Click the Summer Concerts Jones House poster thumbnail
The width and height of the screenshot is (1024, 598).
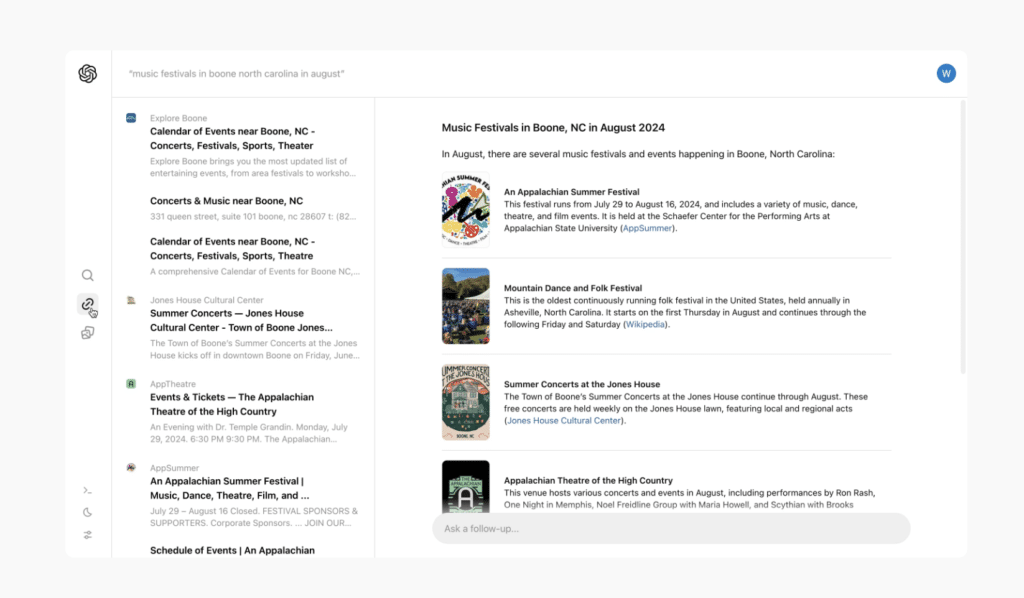pos(466,402)
